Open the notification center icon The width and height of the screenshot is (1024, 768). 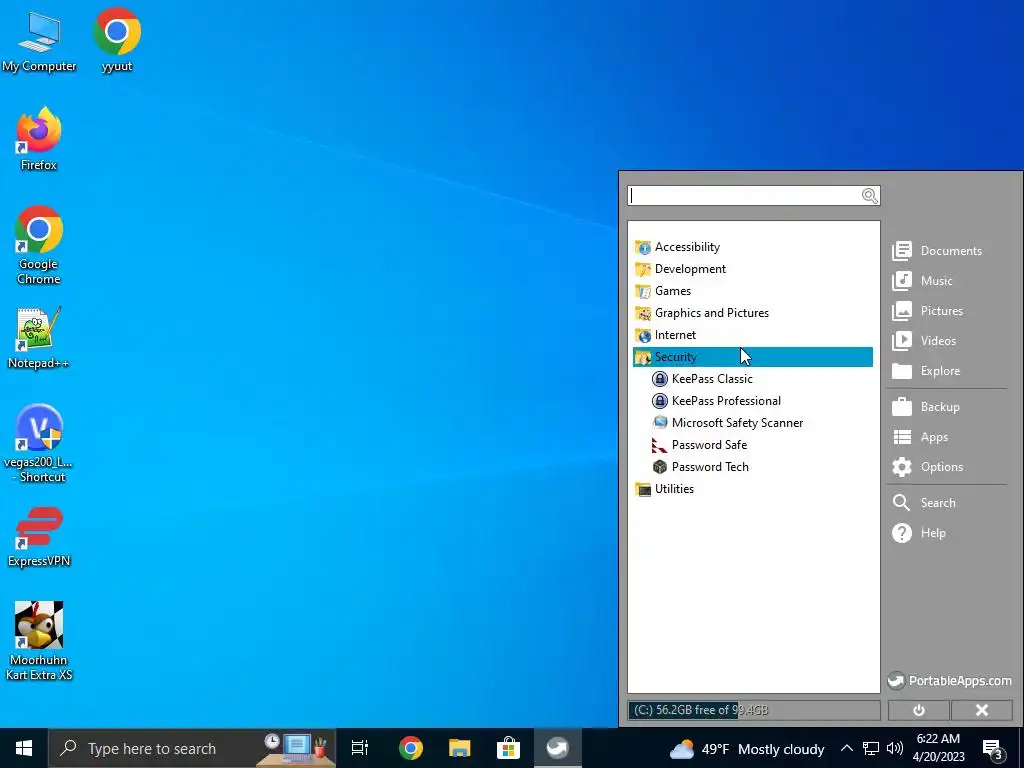993,749
